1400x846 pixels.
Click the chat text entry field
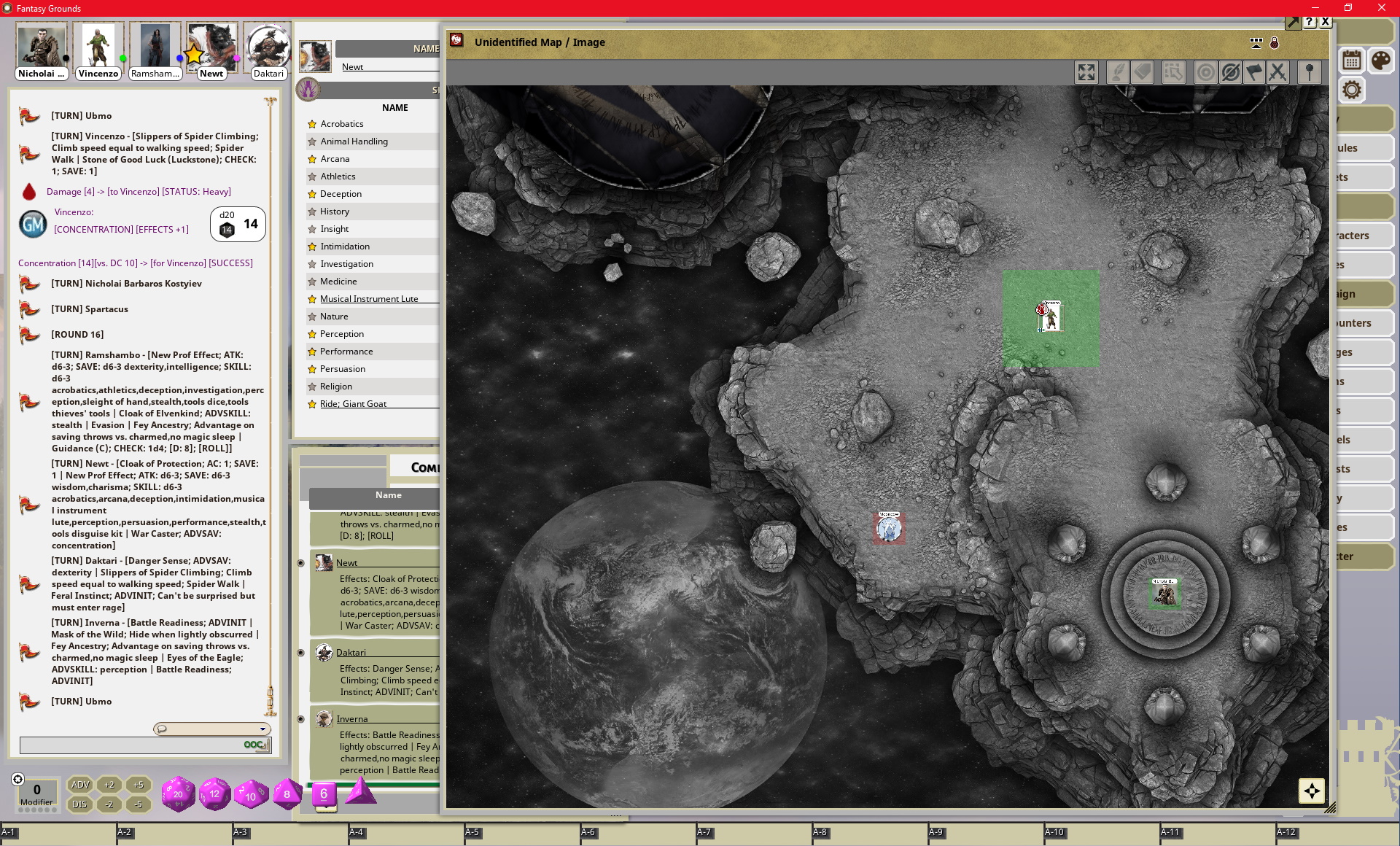click(x=131, y=745)
